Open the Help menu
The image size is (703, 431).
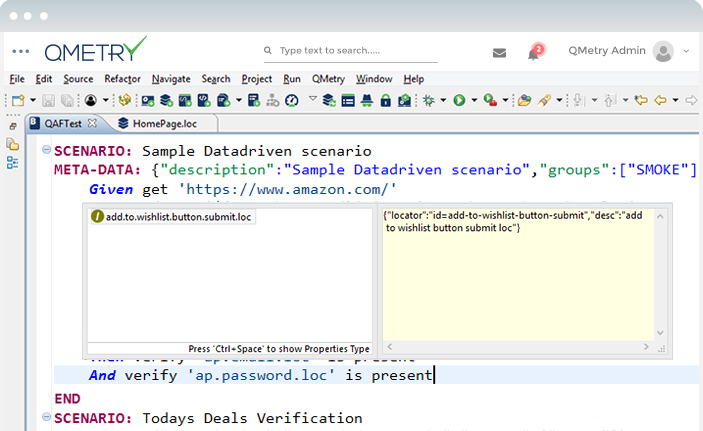[413, 79]
